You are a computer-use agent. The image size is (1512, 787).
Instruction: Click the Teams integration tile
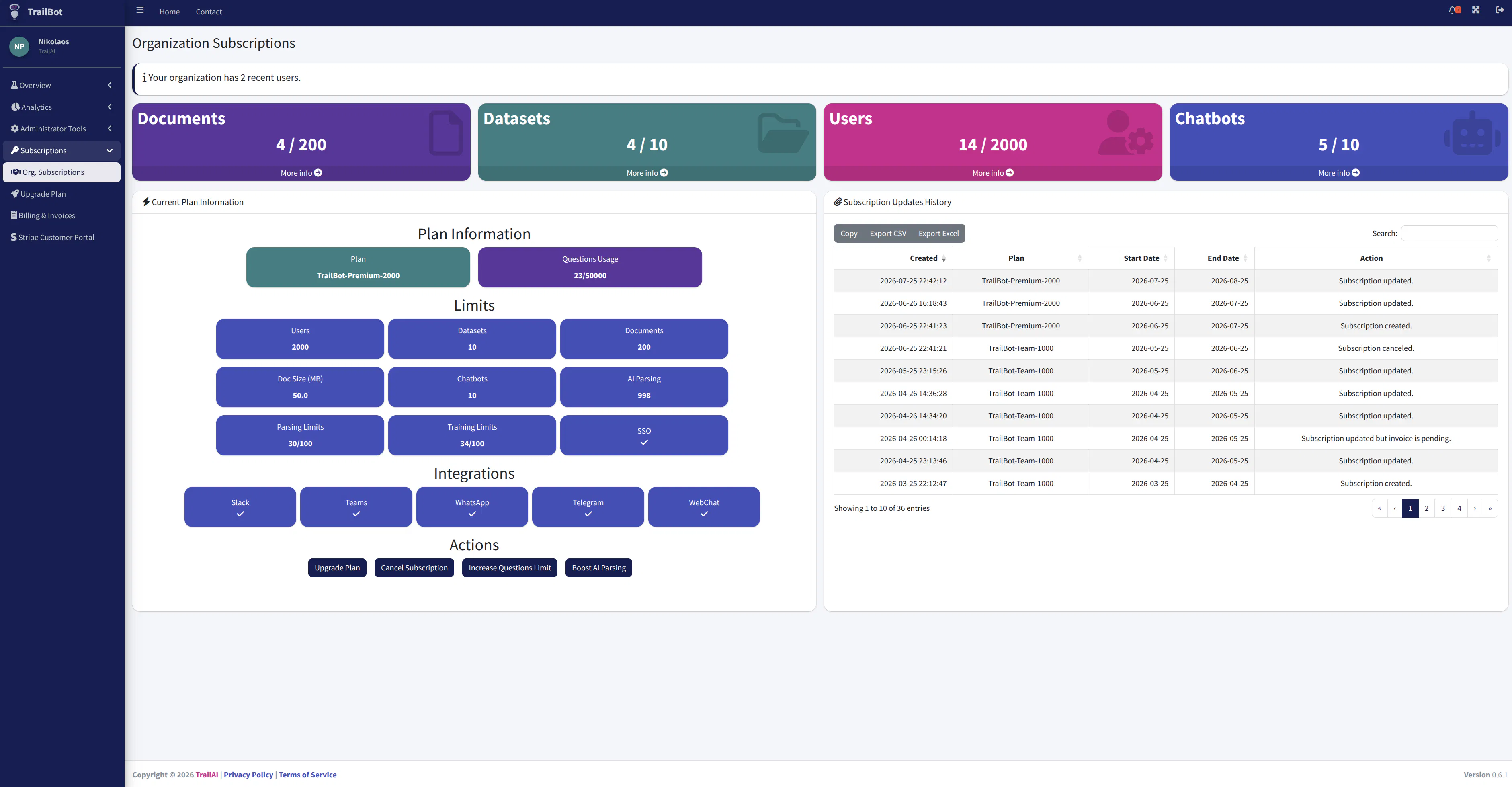click(356, 506)
